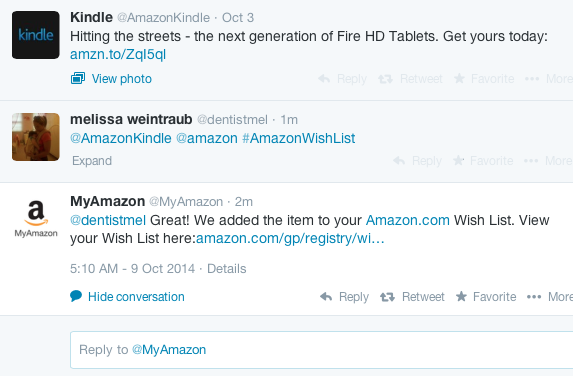Expand melissa weintraub's tweet
This screenshot has height=376, width=573.
(92, 161)
